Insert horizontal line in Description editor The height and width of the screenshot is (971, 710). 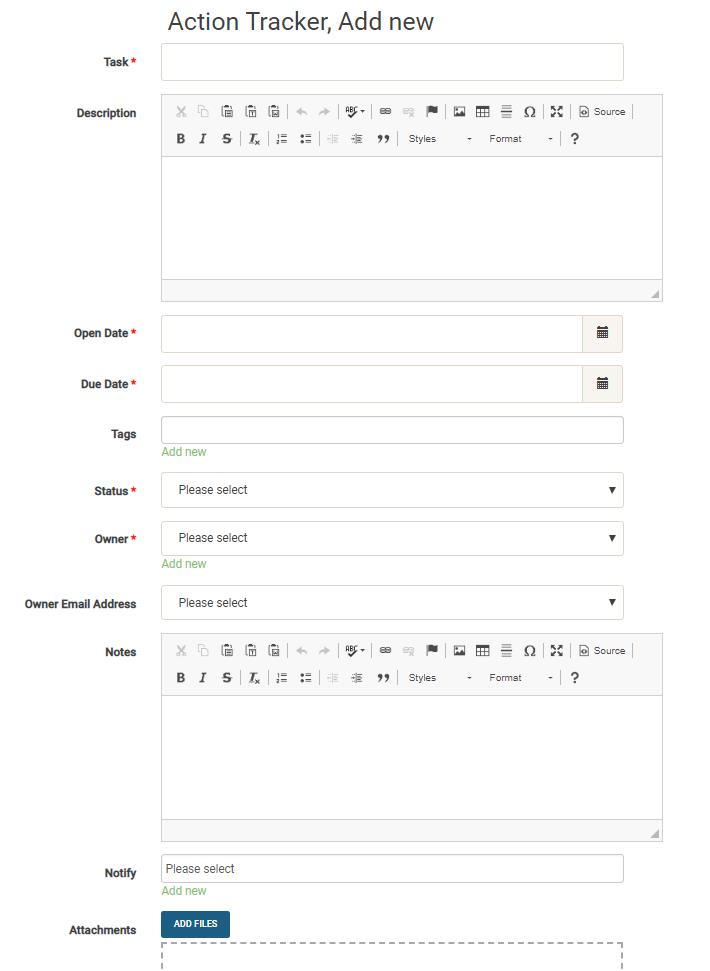(506, 111)
